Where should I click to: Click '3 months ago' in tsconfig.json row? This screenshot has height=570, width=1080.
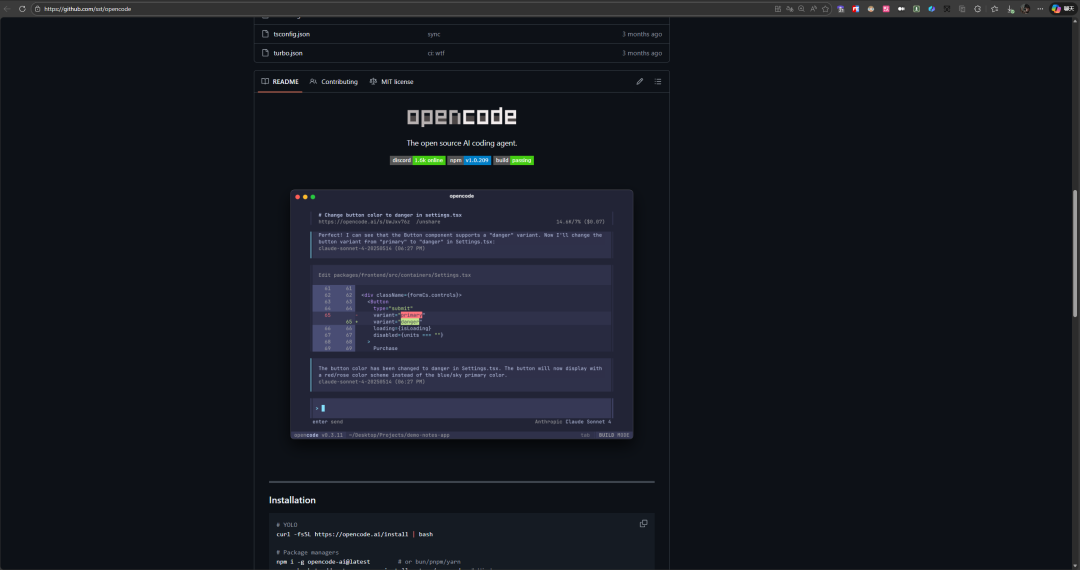point(642,34)
